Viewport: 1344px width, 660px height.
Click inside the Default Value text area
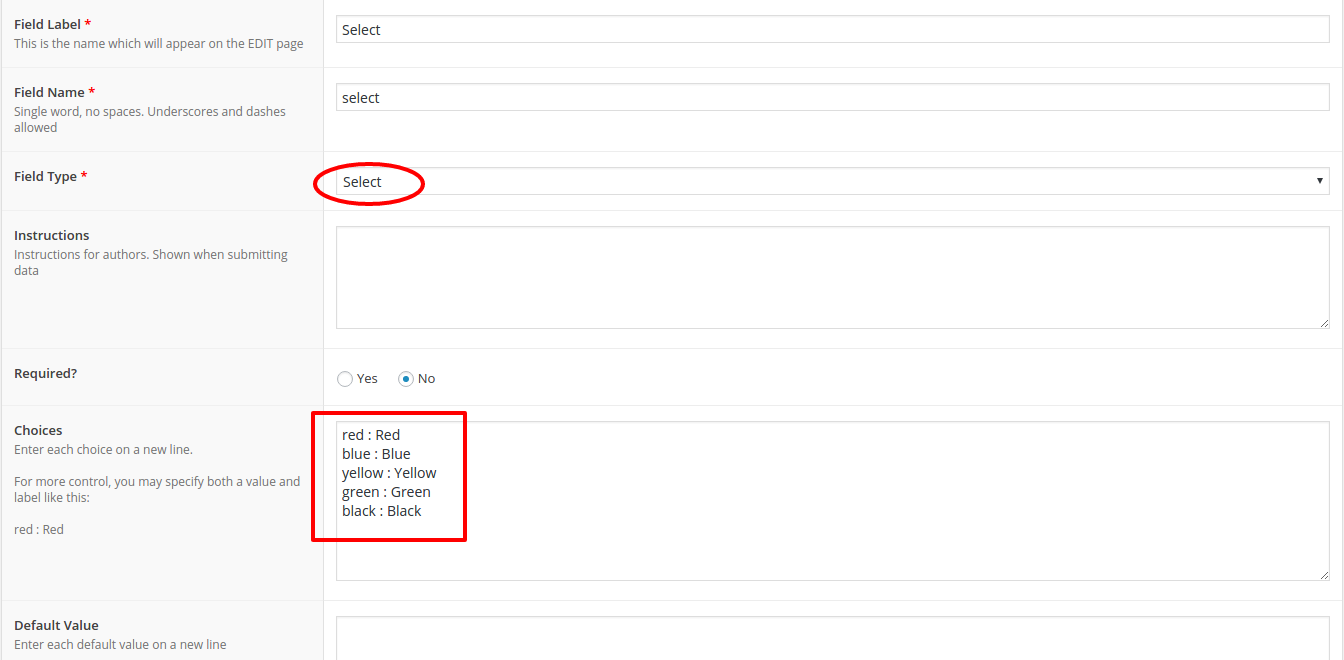832,638
